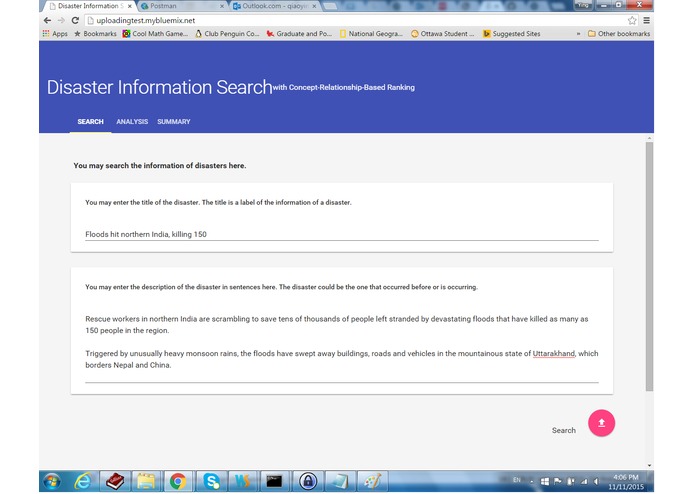Click the pink upload Search button
Screen dimensions: 695x494
(601, 423)
